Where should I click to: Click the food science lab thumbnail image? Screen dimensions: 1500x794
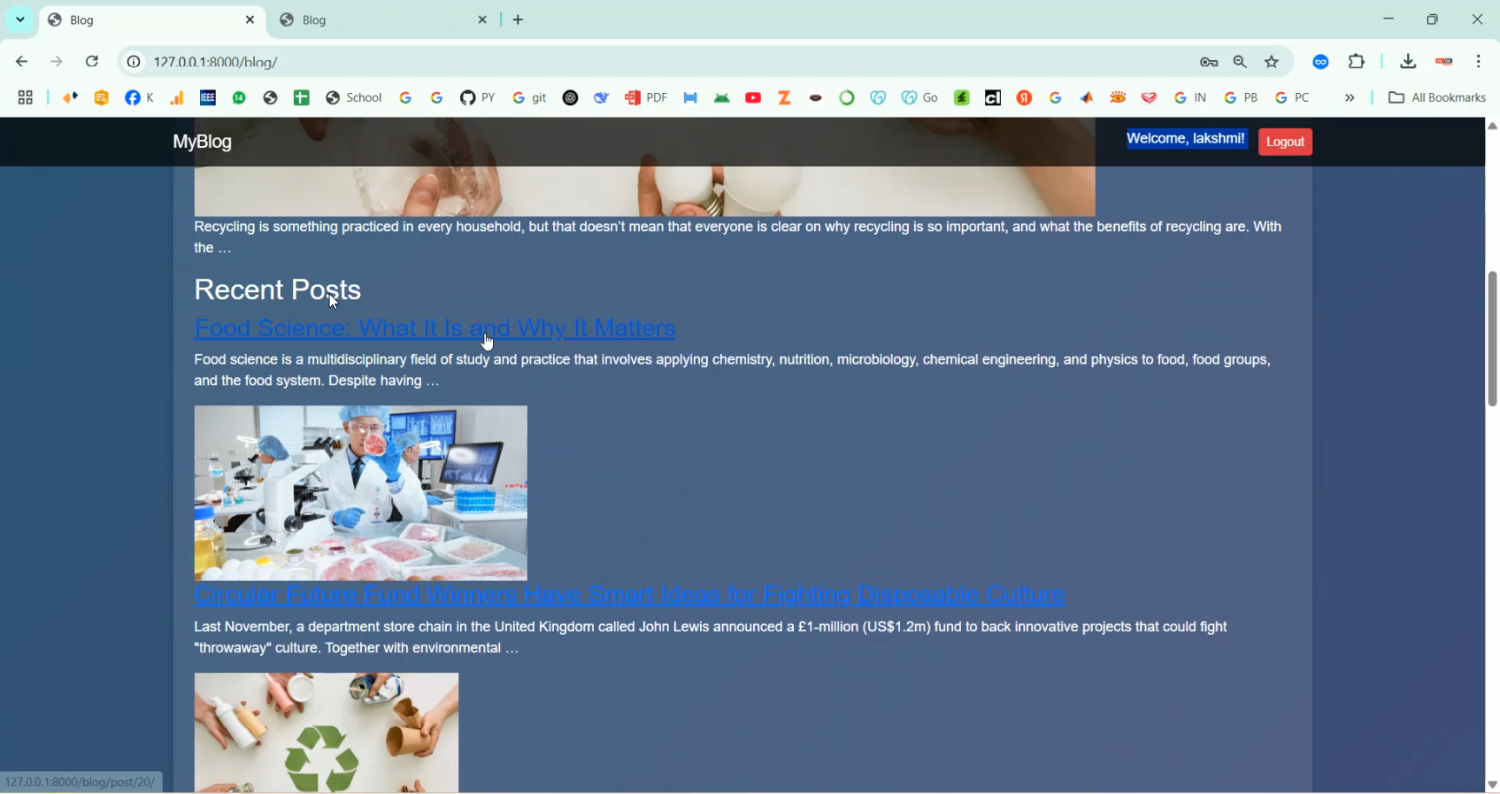coord(360,492)
